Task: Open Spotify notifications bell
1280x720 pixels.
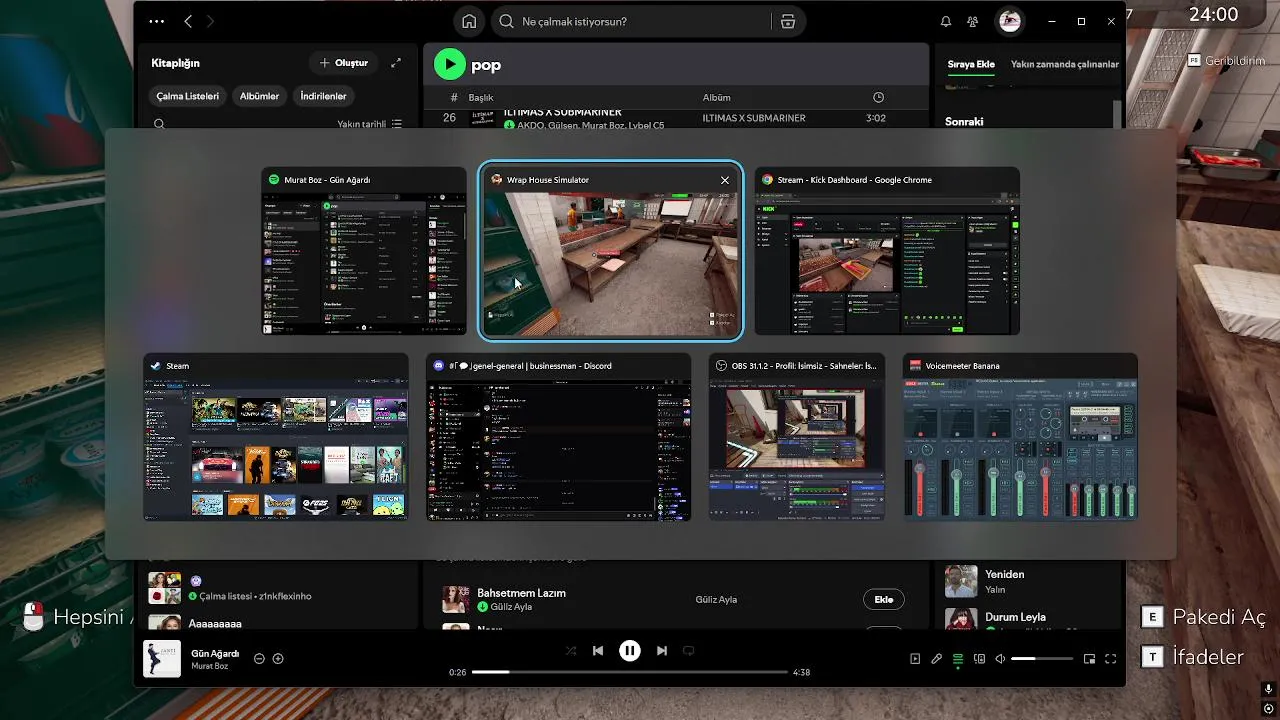Action: tap(946, 21)
